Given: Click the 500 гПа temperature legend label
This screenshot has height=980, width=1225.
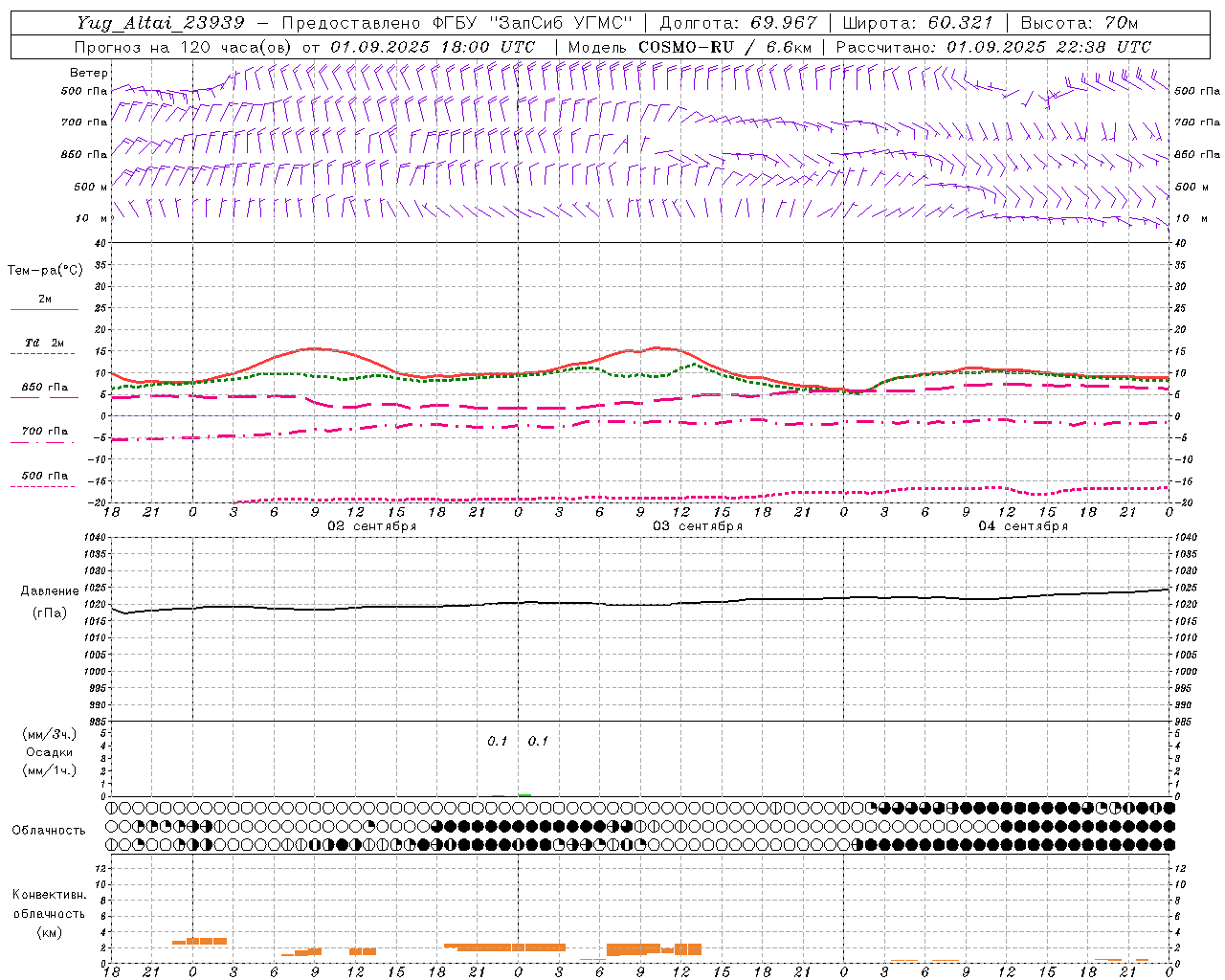Looking at the screenshot, I should (44, 475).
